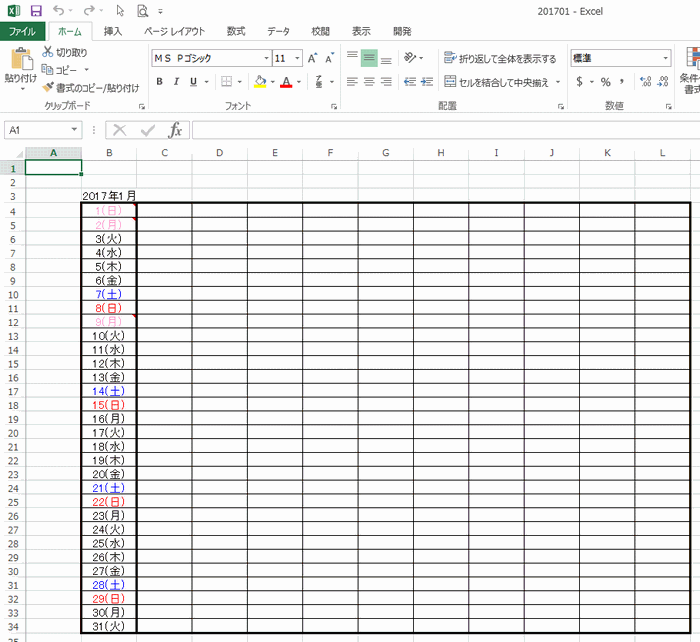Viewport: 700px width, 642px height.
Task: Click the Increase Decimal icon
Action: pyautogui.click(x=646, y=81)
